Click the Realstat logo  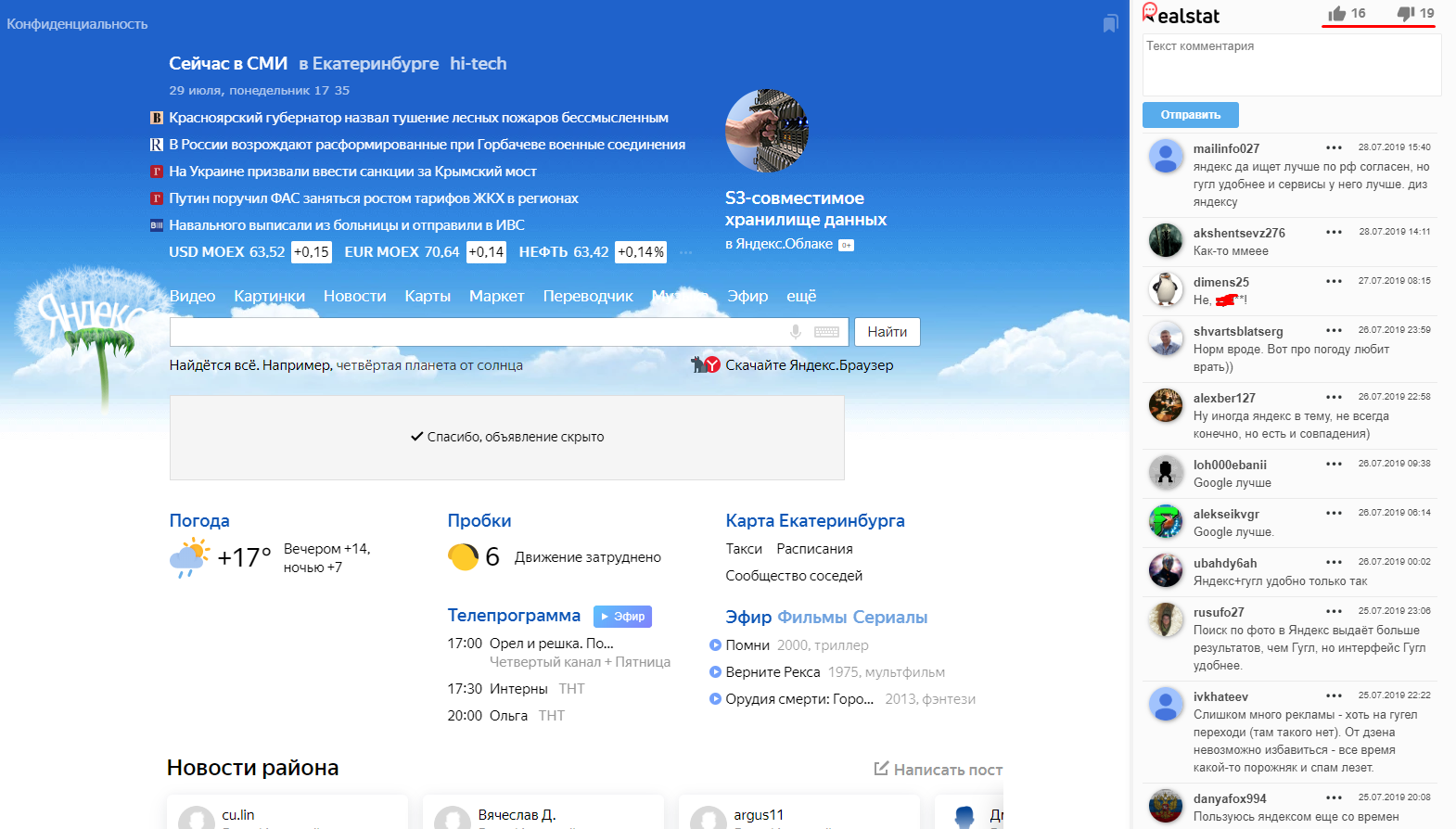(x=1181, y=14)
